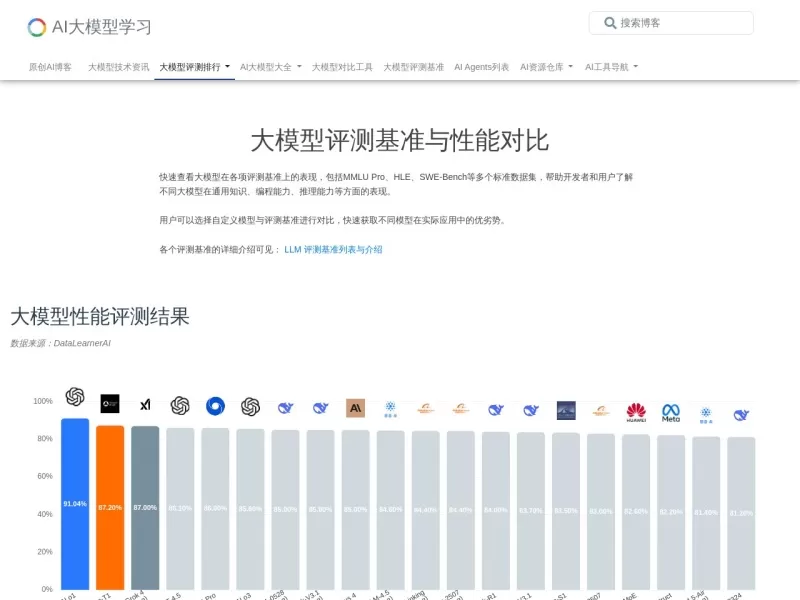Click the black square model logo in the chart
800x600 pixels.
[111, 405]
